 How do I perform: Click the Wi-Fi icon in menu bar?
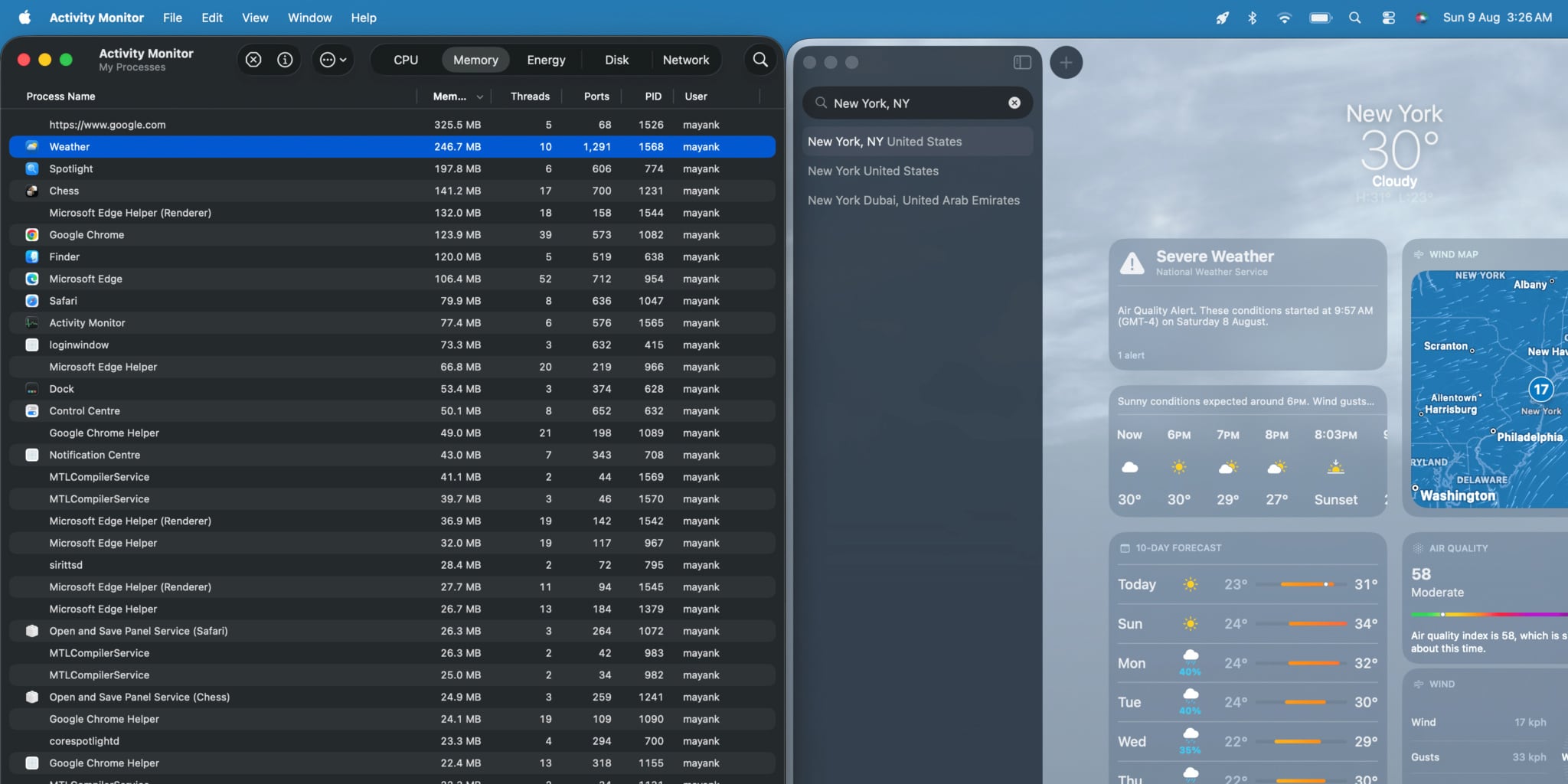[x=1285, y=18]
